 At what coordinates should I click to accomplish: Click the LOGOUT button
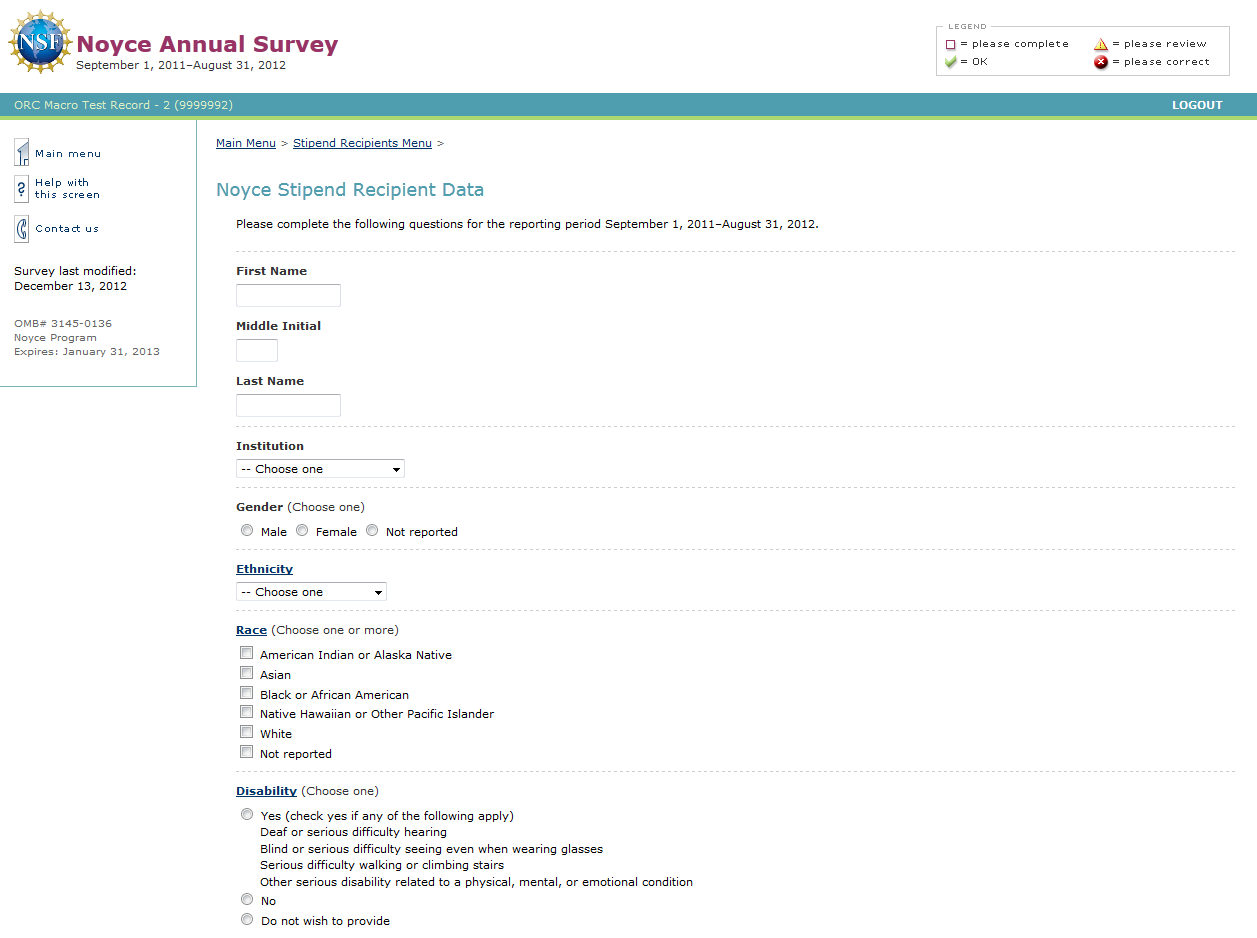[x=1197, y=105]
